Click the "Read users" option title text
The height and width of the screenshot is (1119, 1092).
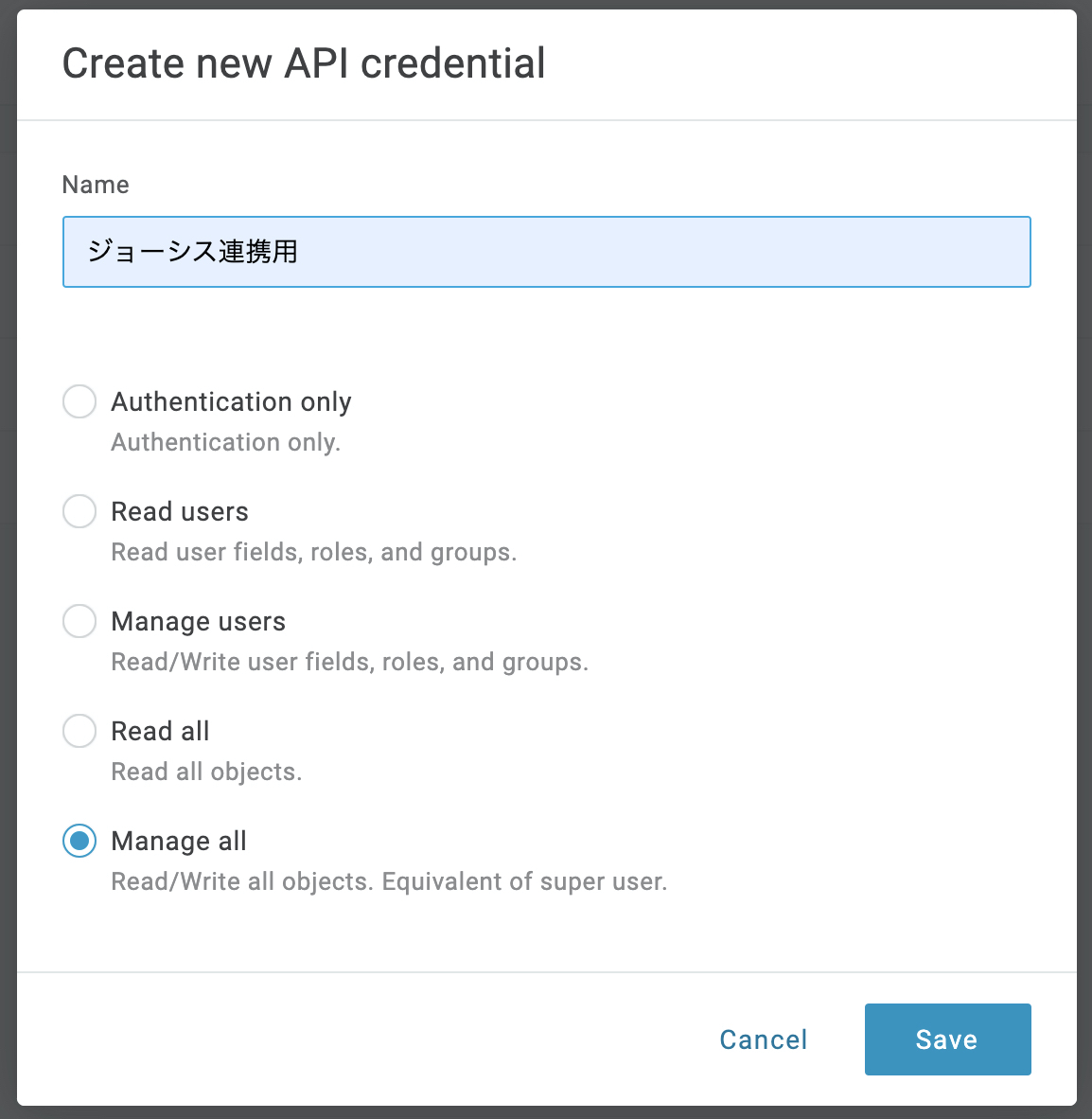click(180, 512)
